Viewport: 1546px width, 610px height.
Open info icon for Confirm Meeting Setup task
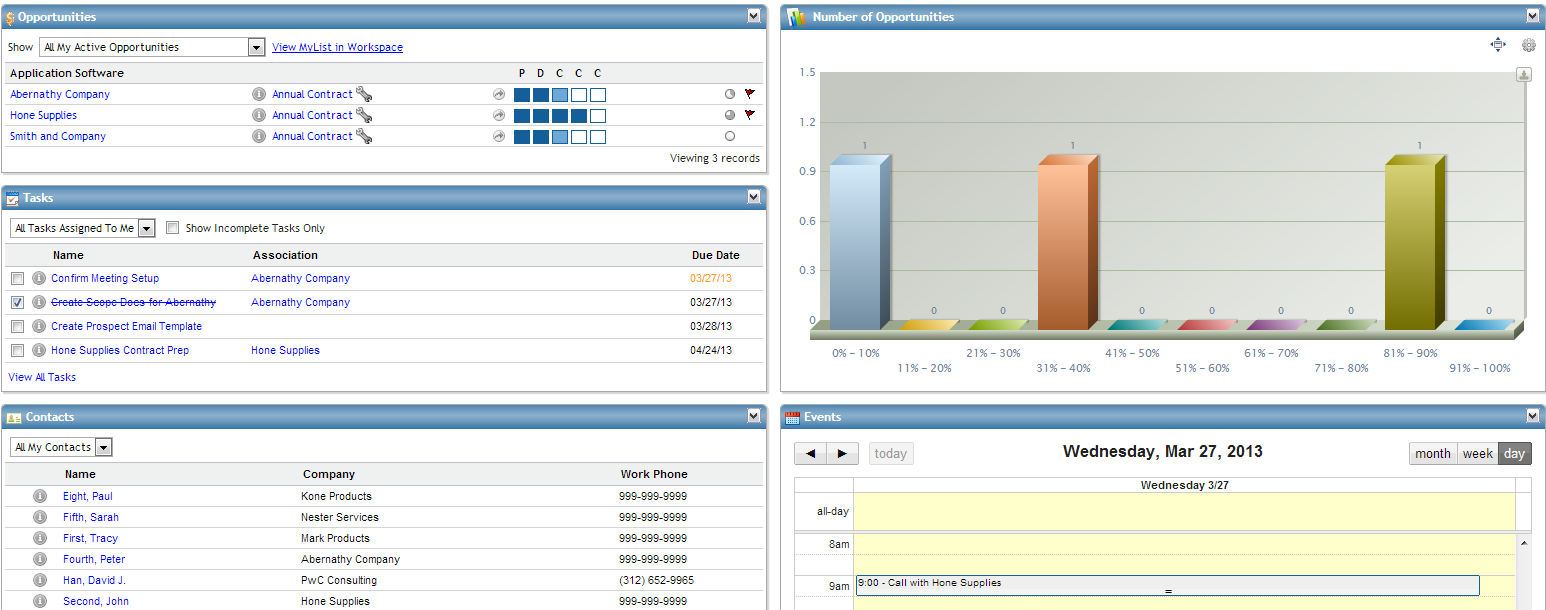39,278
